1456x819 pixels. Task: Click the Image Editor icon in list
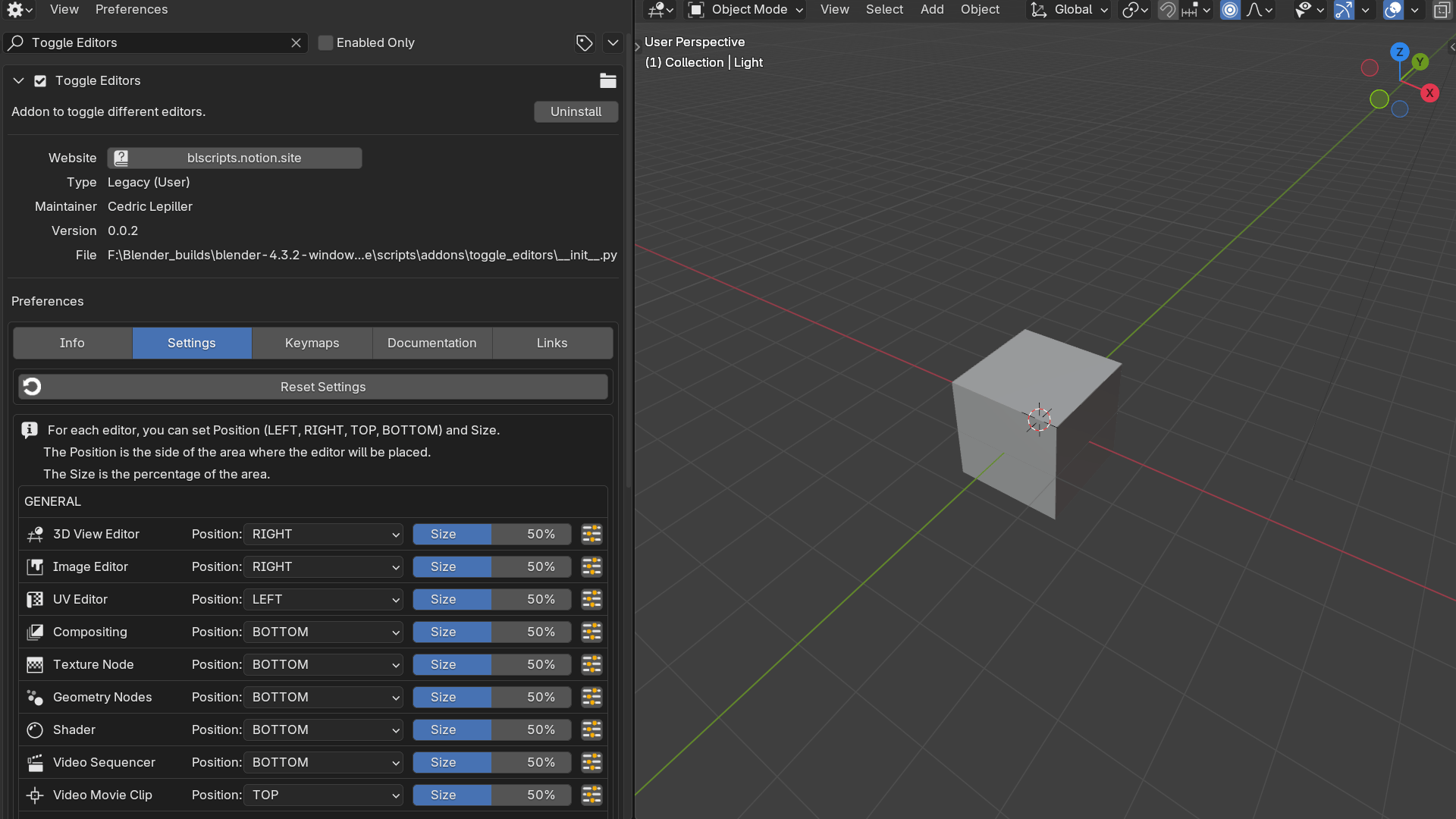click(35, 567)
